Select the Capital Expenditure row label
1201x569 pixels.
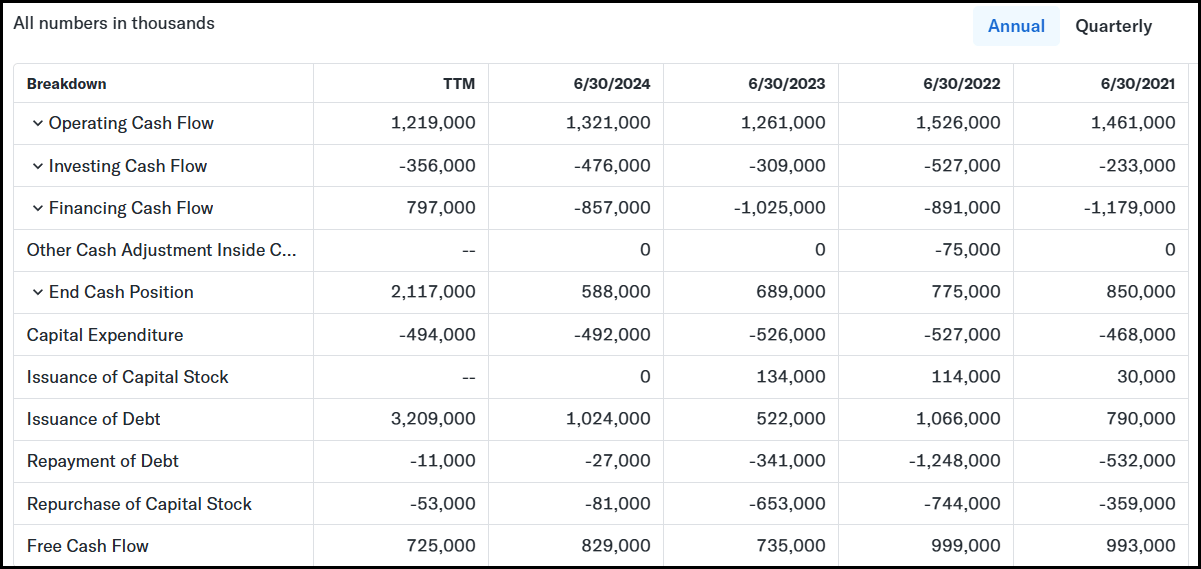(105, 335)
